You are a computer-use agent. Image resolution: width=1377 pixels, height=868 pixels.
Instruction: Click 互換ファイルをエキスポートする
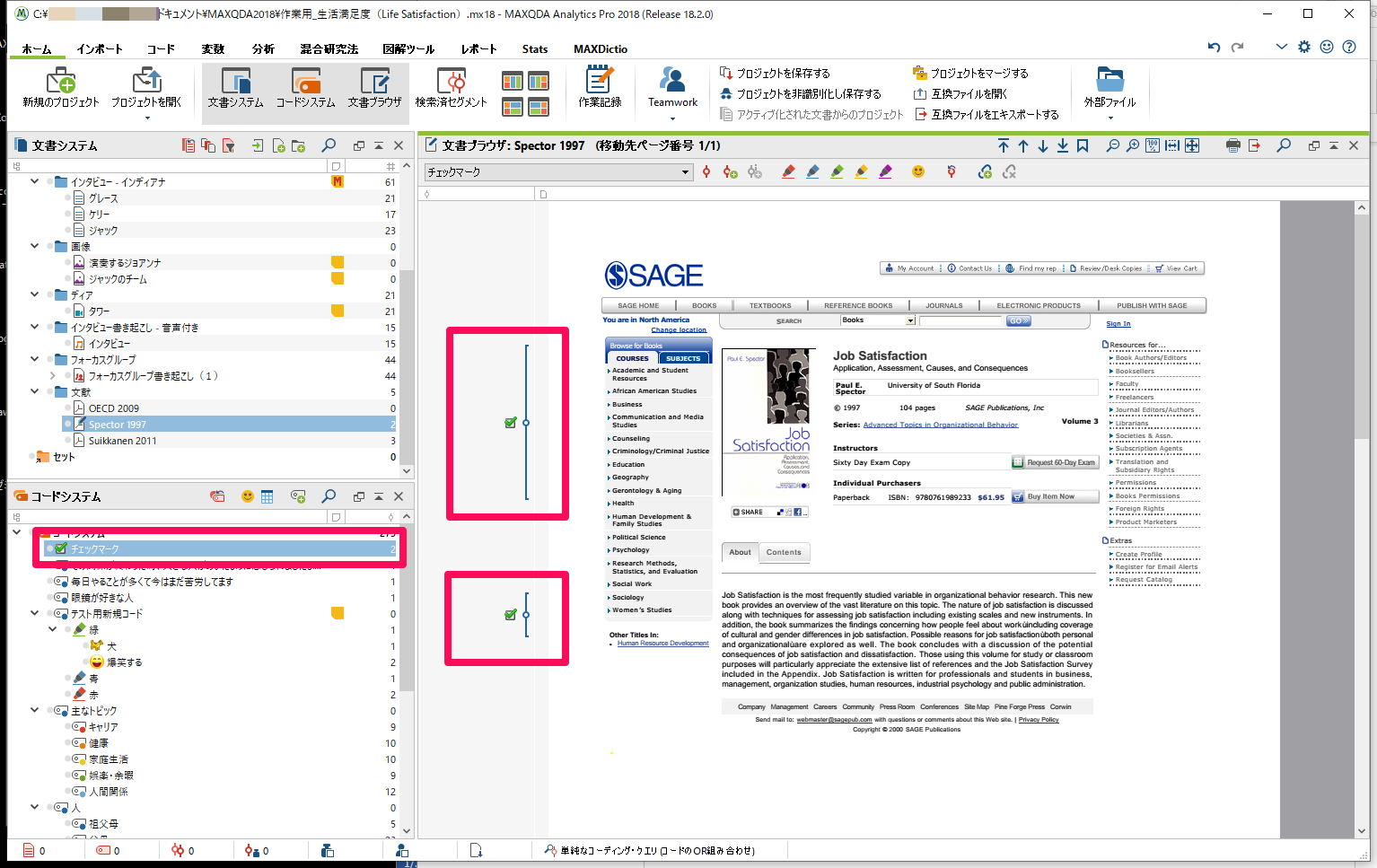pos(994,114)
